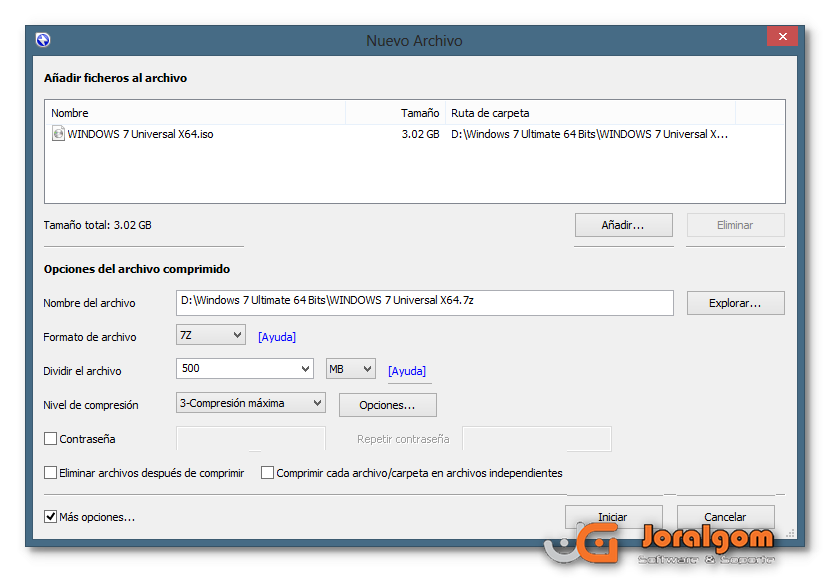Click the Ruta de carpeta column header

tap(590, 113)
